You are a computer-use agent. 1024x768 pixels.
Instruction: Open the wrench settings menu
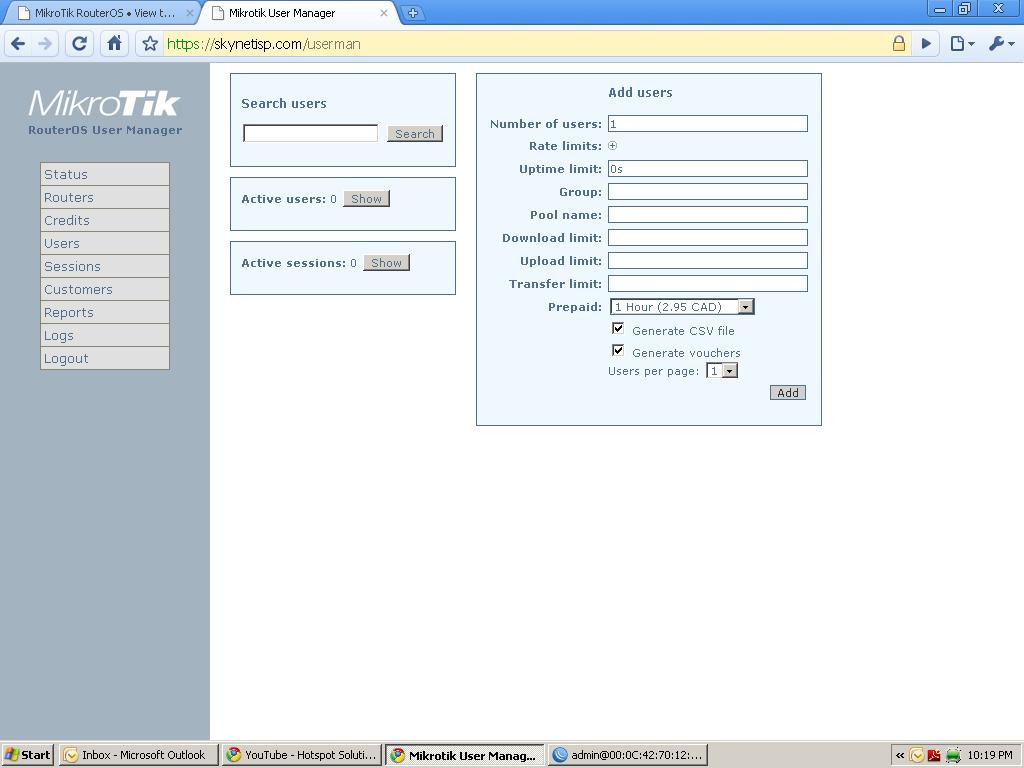coord(1001,44)
